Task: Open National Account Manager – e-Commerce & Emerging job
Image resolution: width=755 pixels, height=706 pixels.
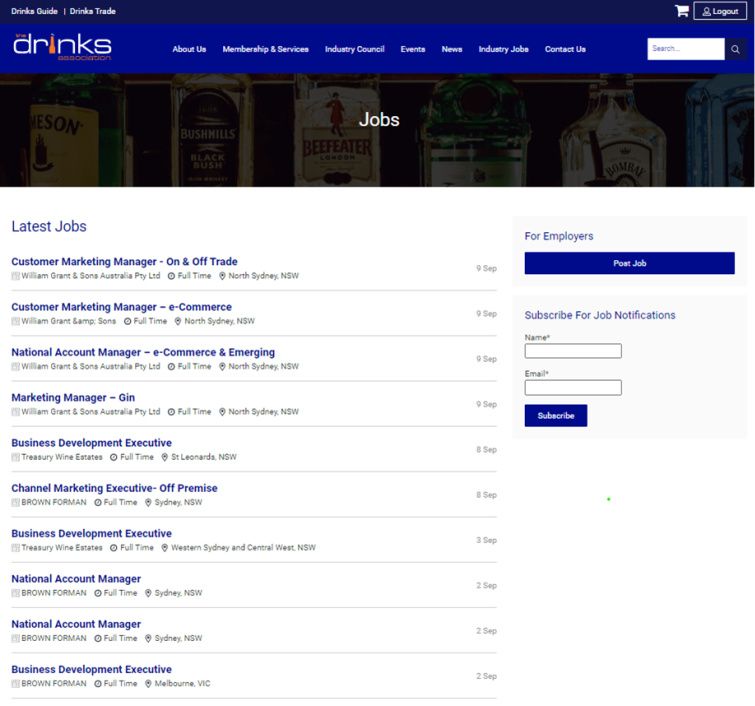Action: 143,352
